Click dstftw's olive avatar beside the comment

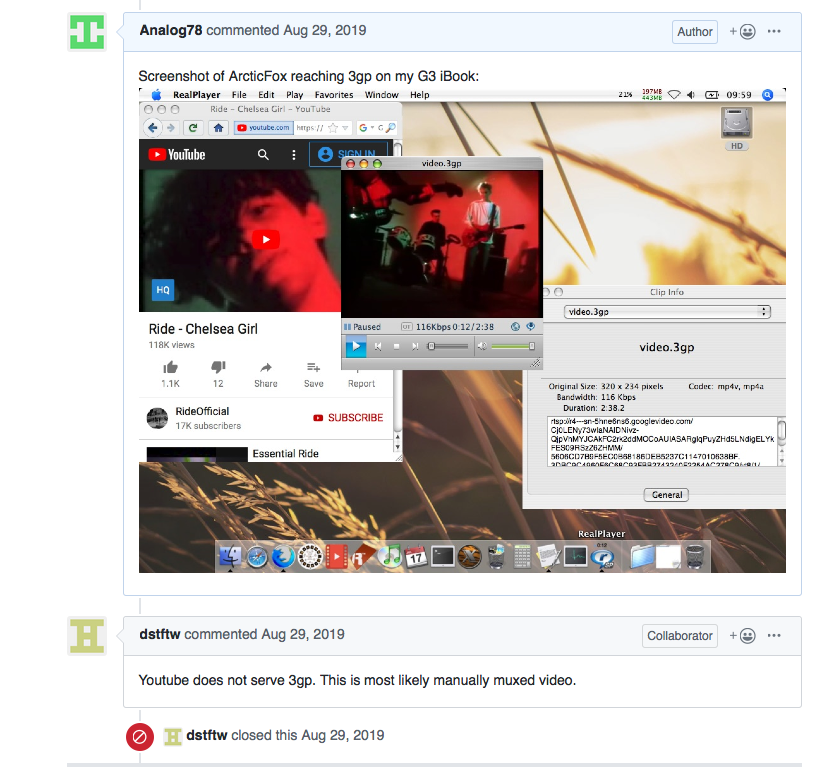tap(87, 636)
